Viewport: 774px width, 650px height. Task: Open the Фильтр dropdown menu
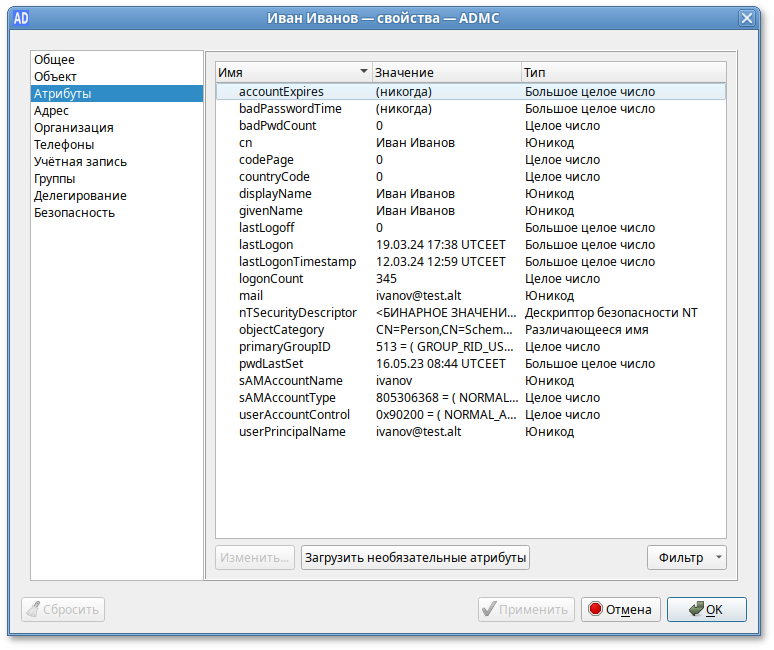click(686, 557)
